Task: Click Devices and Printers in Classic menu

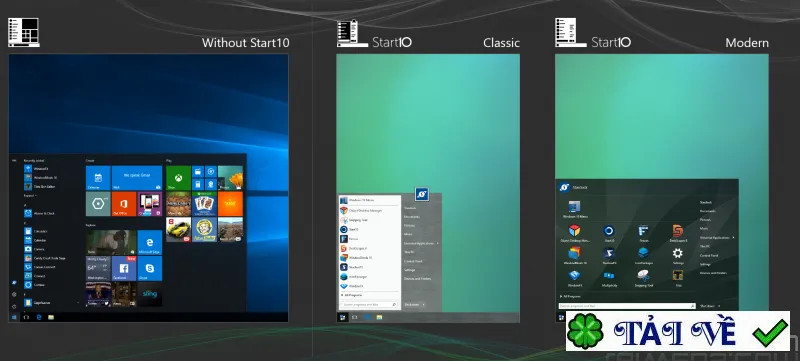Action: [x=417, y=279]
